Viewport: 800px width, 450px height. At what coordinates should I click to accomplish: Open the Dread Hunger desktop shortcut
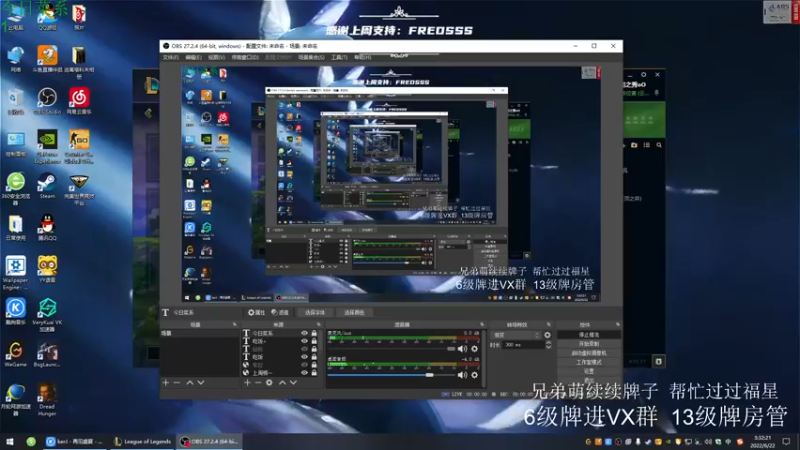click(x=47, y=399)
